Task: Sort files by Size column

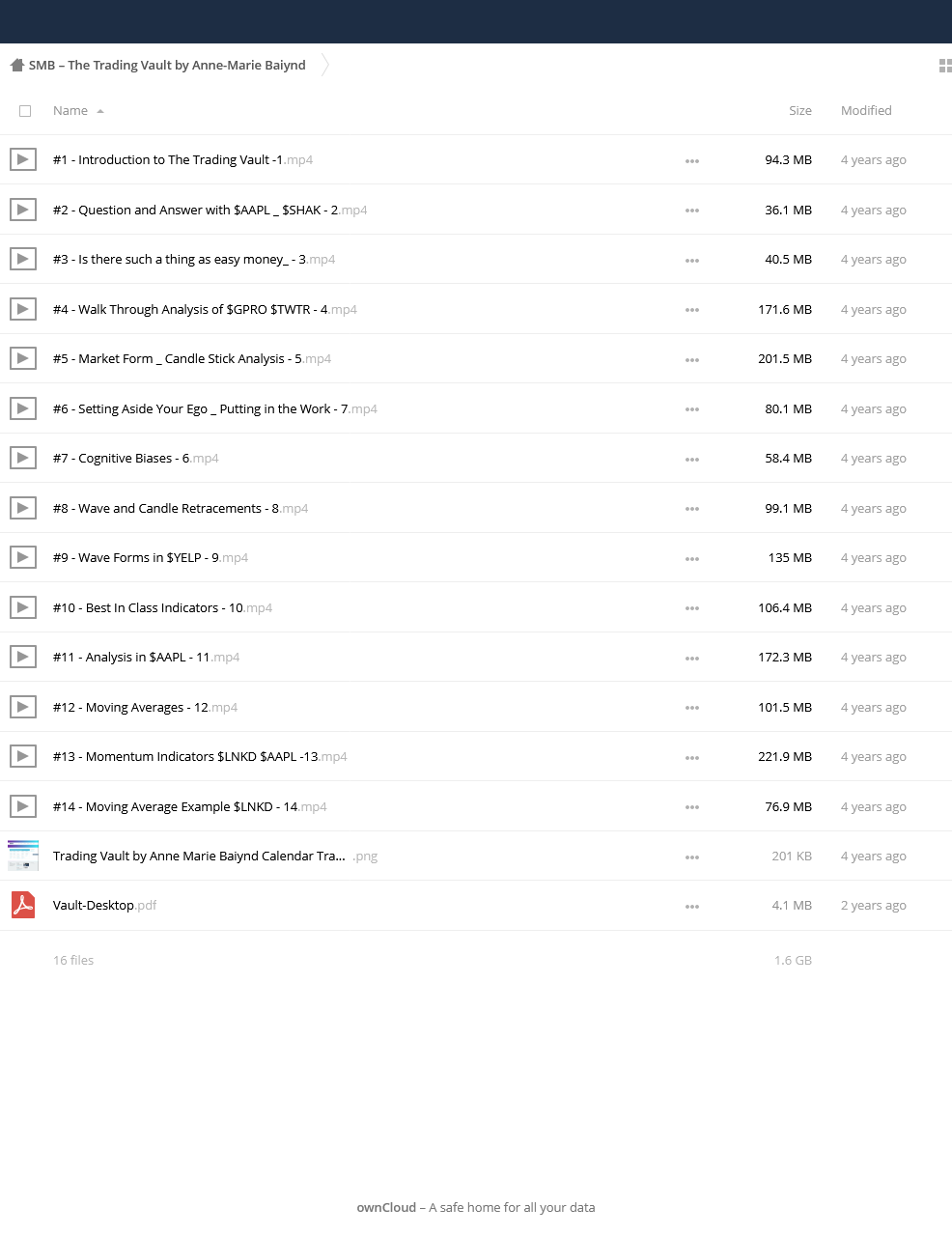Action: click(799, 110)
